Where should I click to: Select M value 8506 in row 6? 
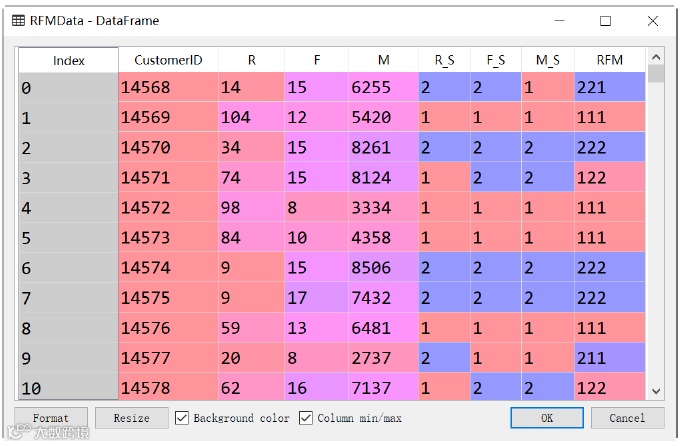click(x=383, y=268)
